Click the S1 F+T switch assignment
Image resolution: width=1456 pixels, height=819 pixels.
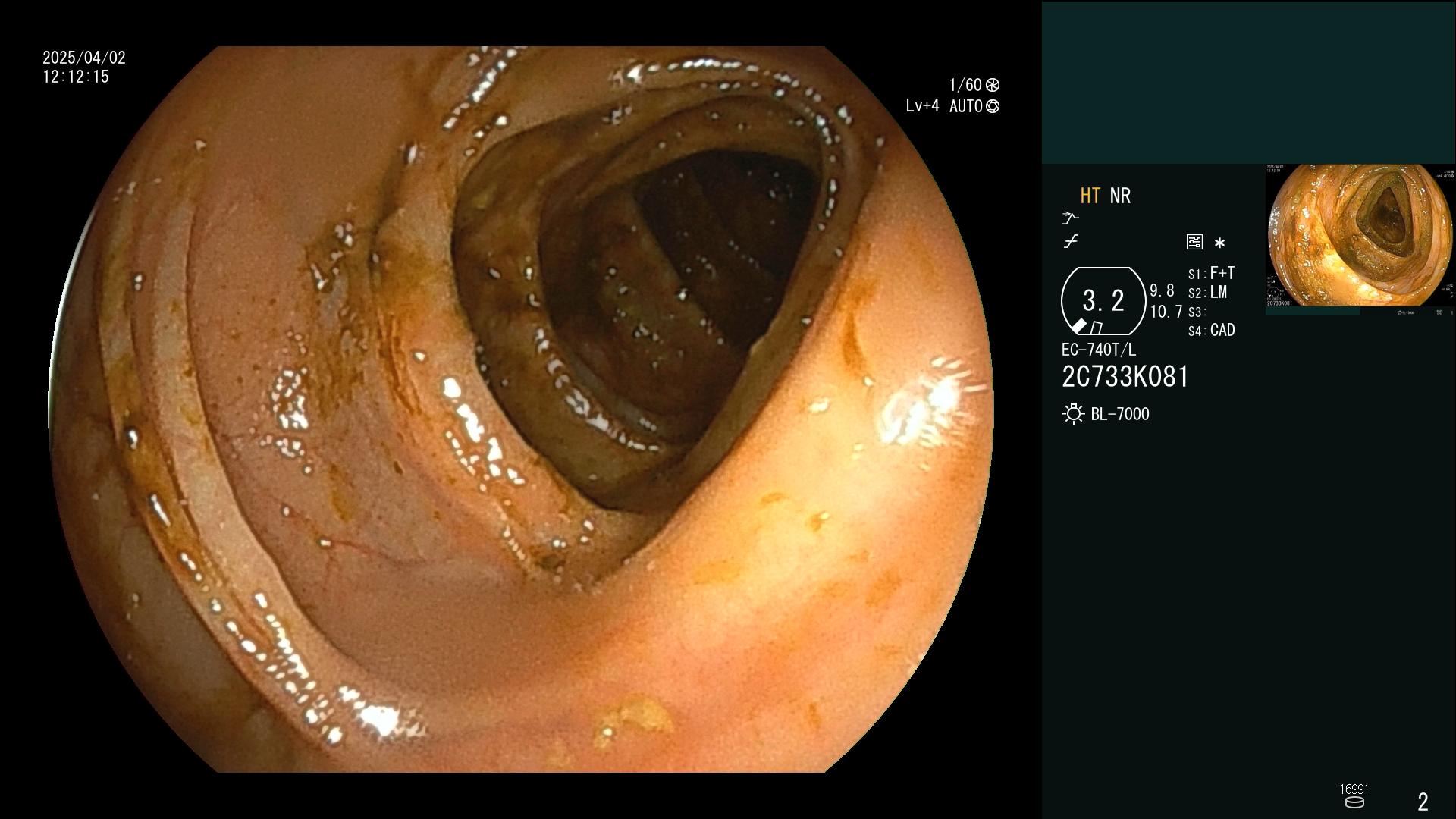coord(1211,273)
